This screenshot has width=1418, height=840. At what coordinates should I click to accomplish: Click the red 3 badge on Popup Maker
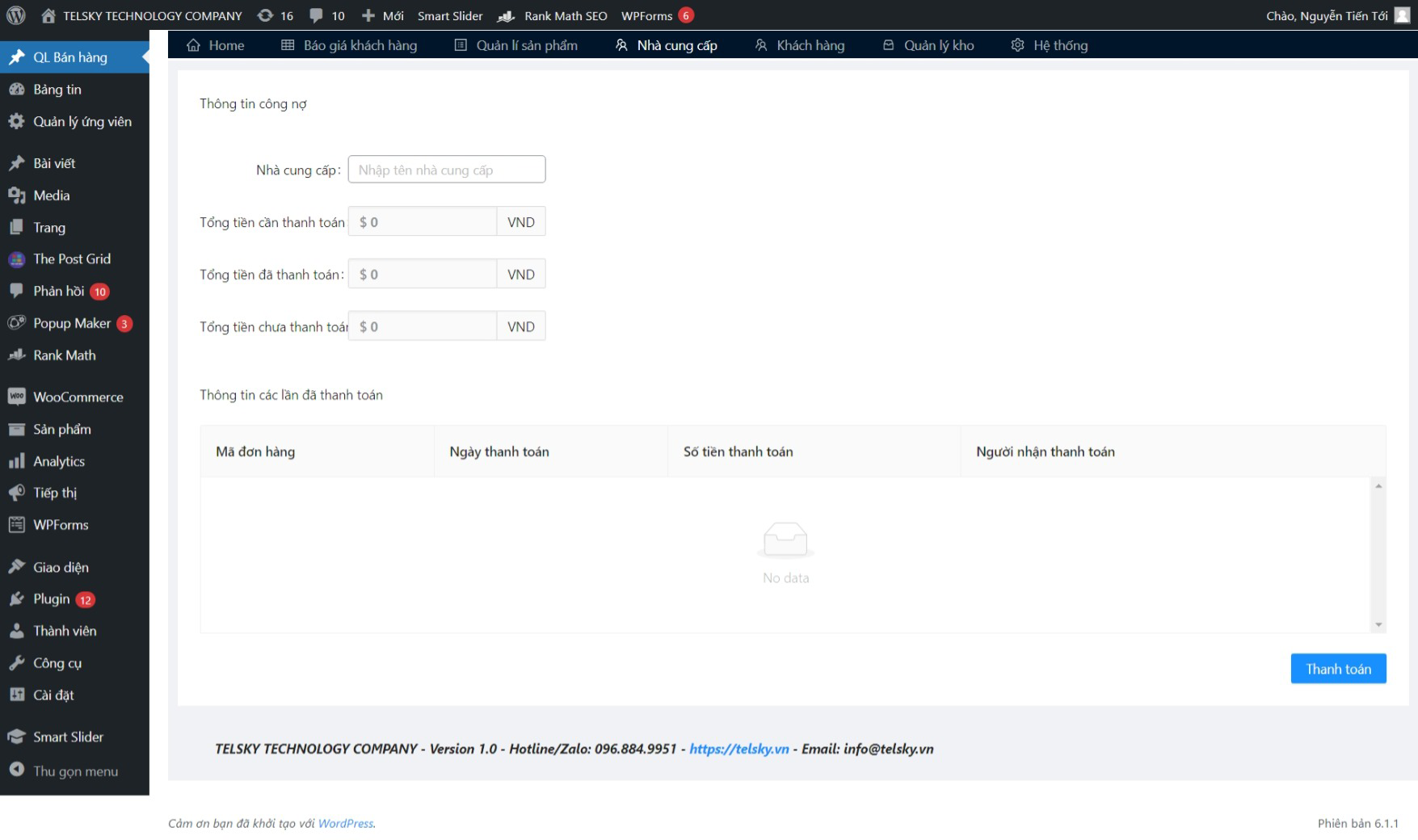coord(124,324)
